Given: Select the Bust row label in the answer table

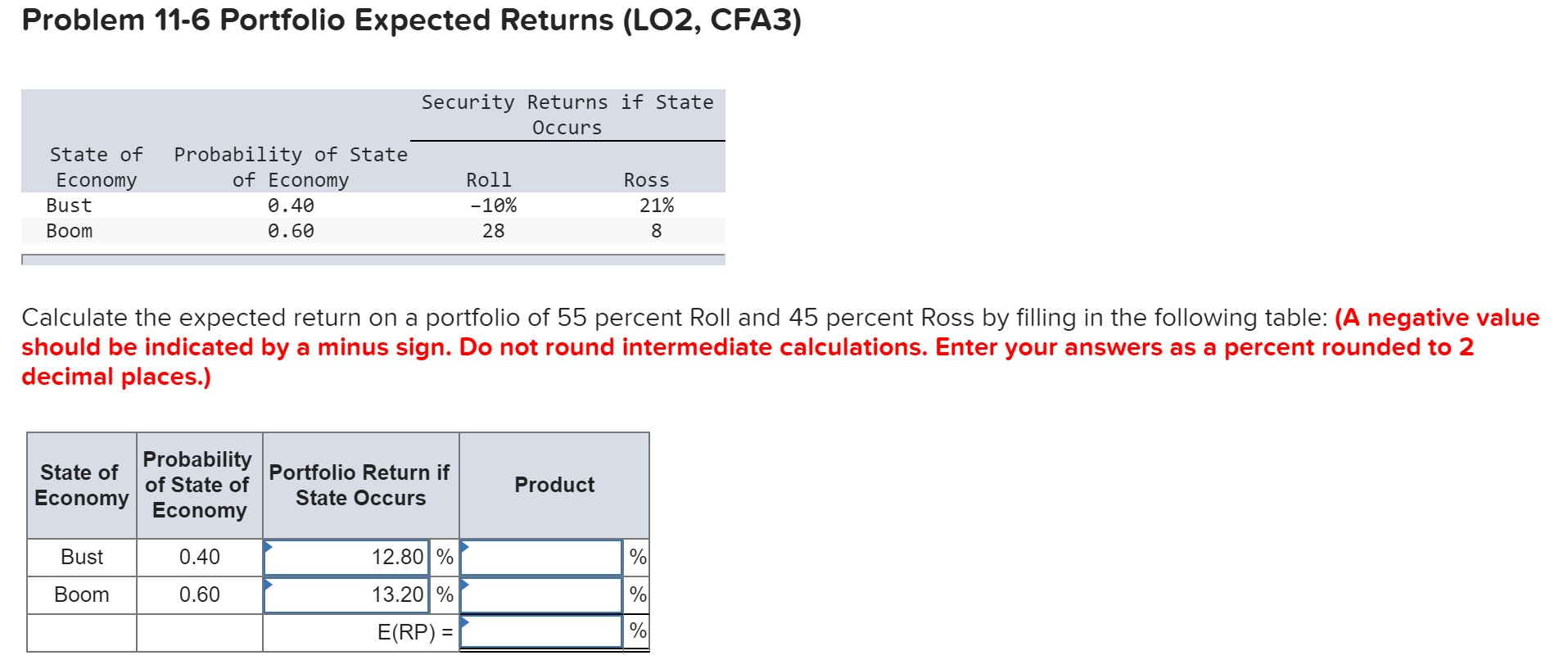Looking at the screenshot, I should [x=79, y=558].
